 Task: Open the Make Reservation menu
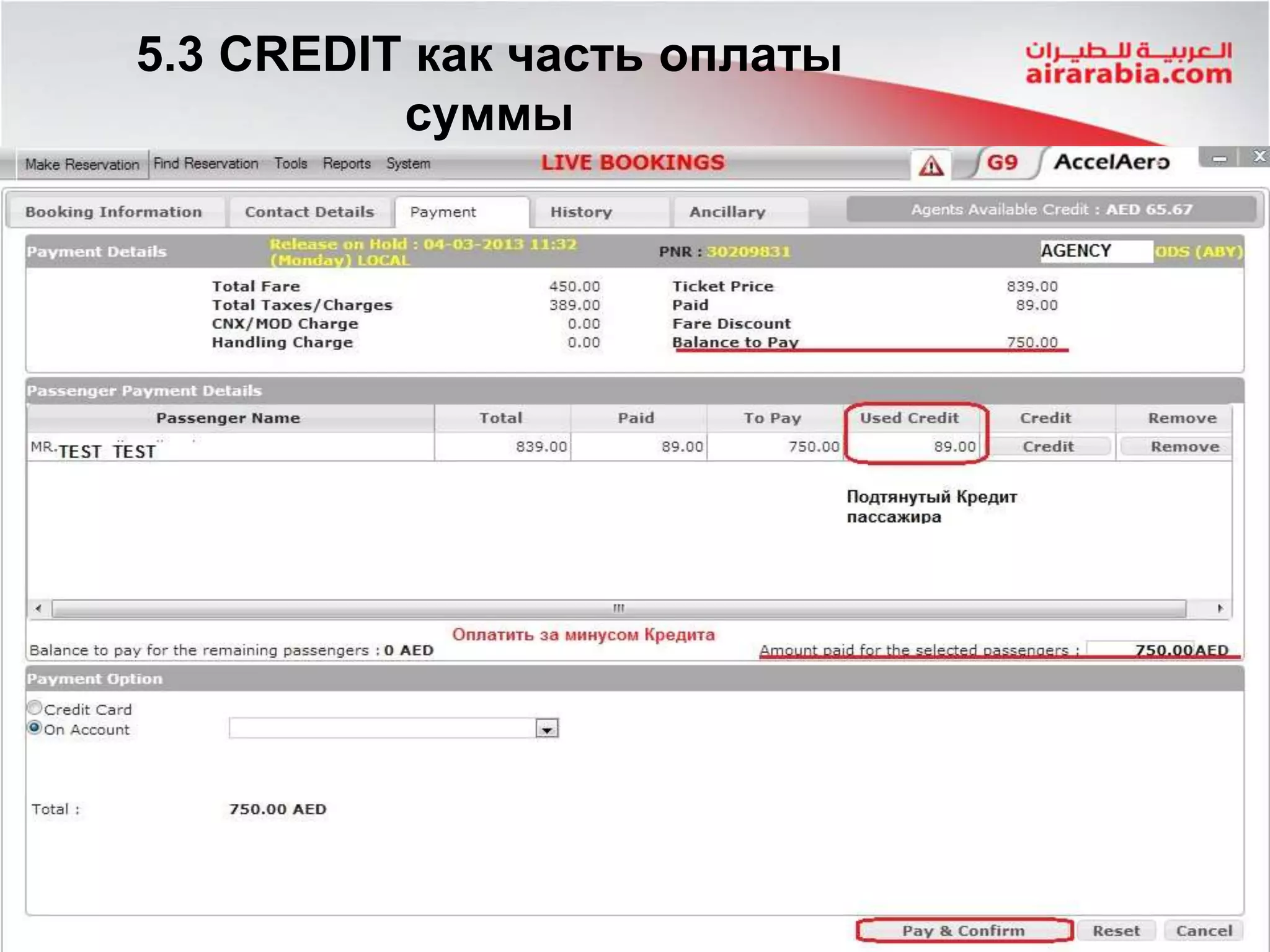[82, 164]
